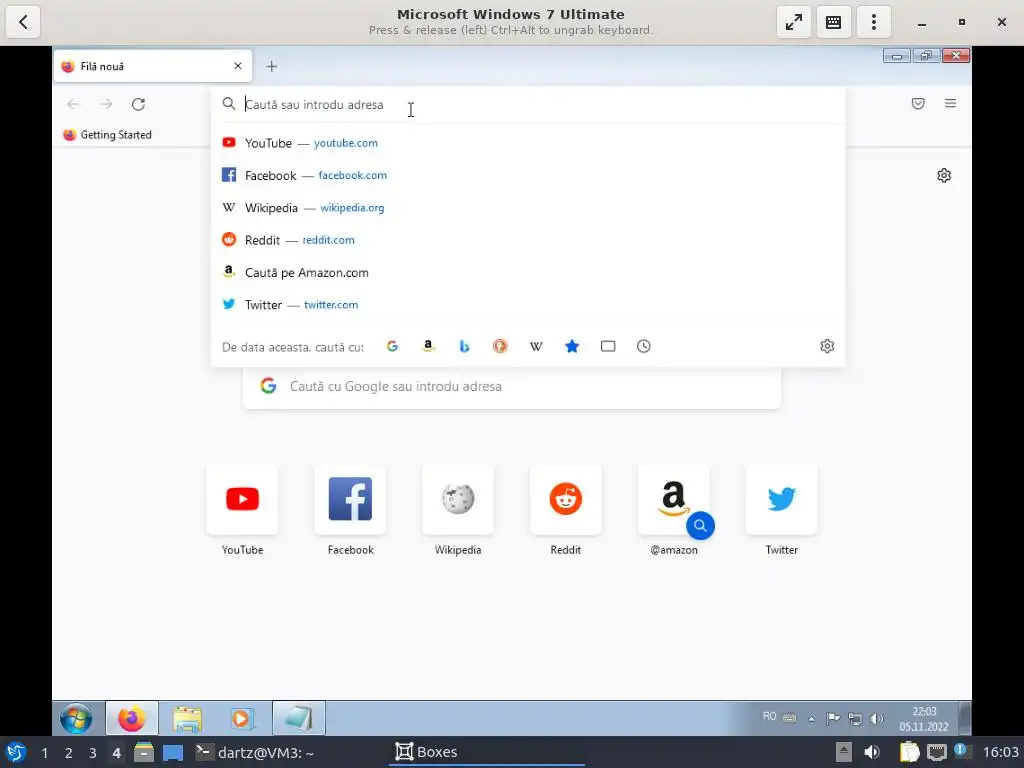Toggle fullscreen in the Boxes header
Screen dimensions: 1024x768
pos(793,22)
